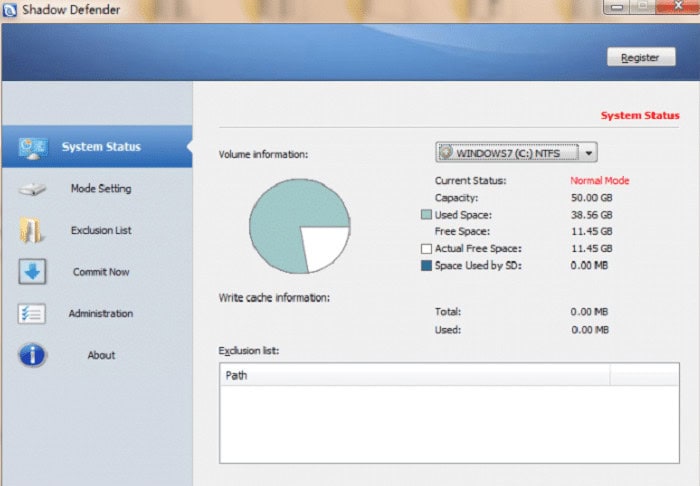Image resolution: width=700 pixels, height=486 pixels.
Task: Select the WINDOWS7 (C:) NTFS combo box
Action: pyautogui.click(x=516, y=153)
